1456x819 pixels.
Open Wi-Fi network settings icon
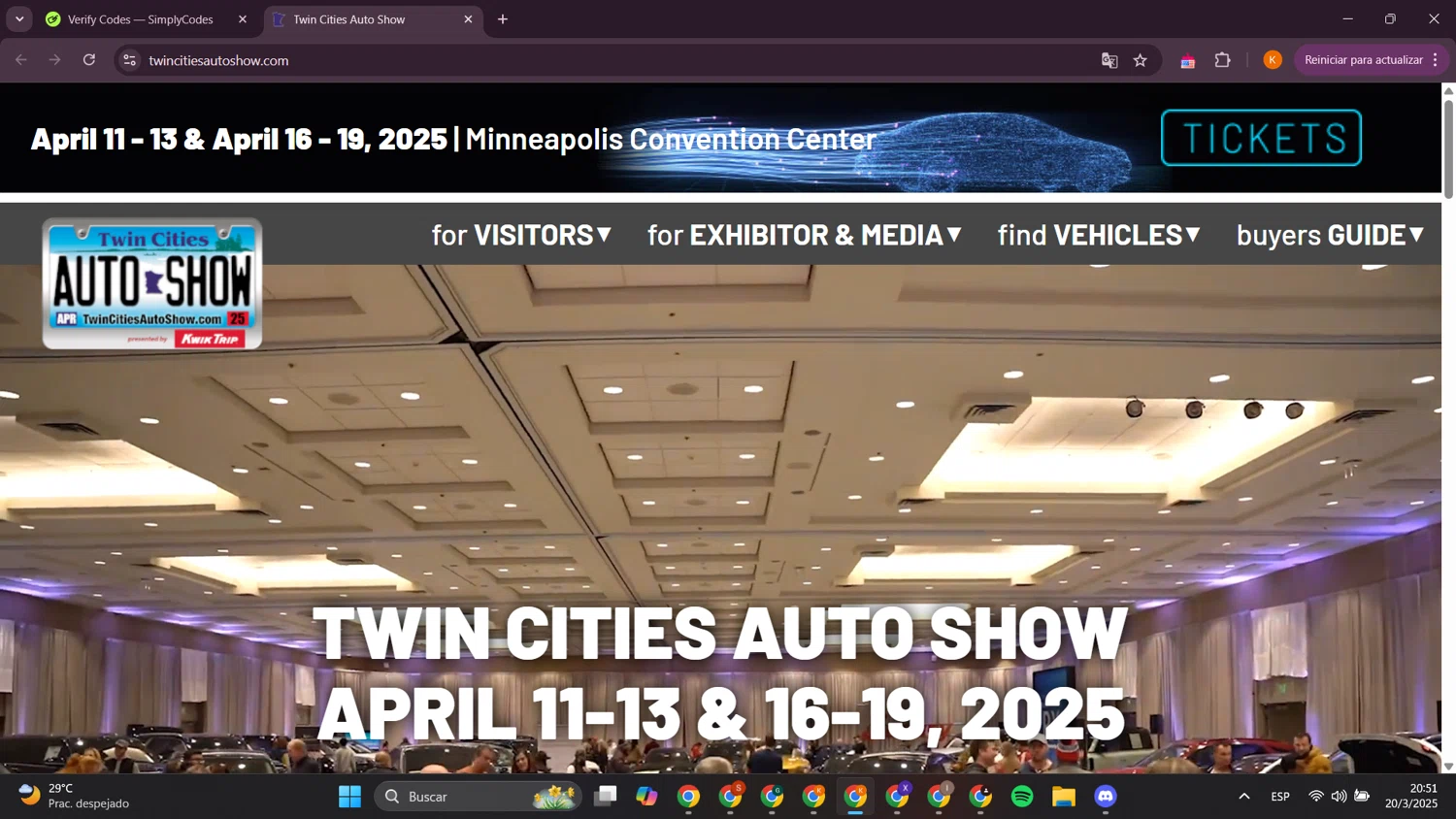tap(1316, 796)
